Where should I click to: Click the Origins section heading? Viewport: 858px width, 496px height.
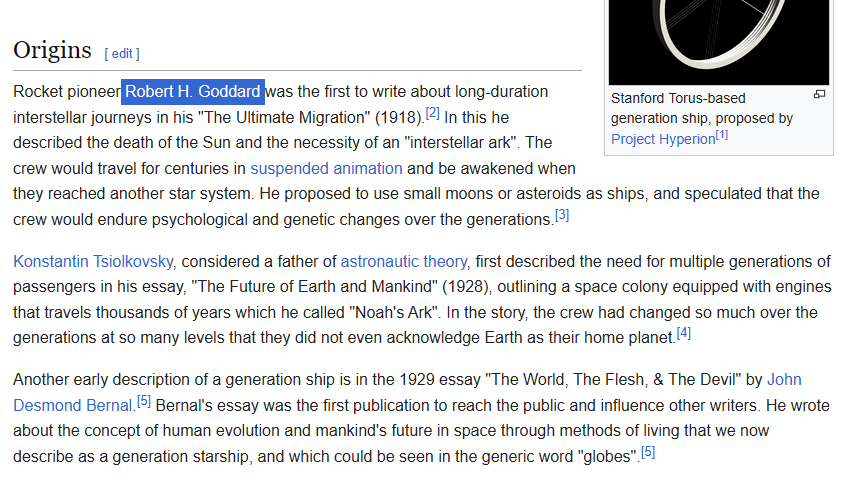53,50
